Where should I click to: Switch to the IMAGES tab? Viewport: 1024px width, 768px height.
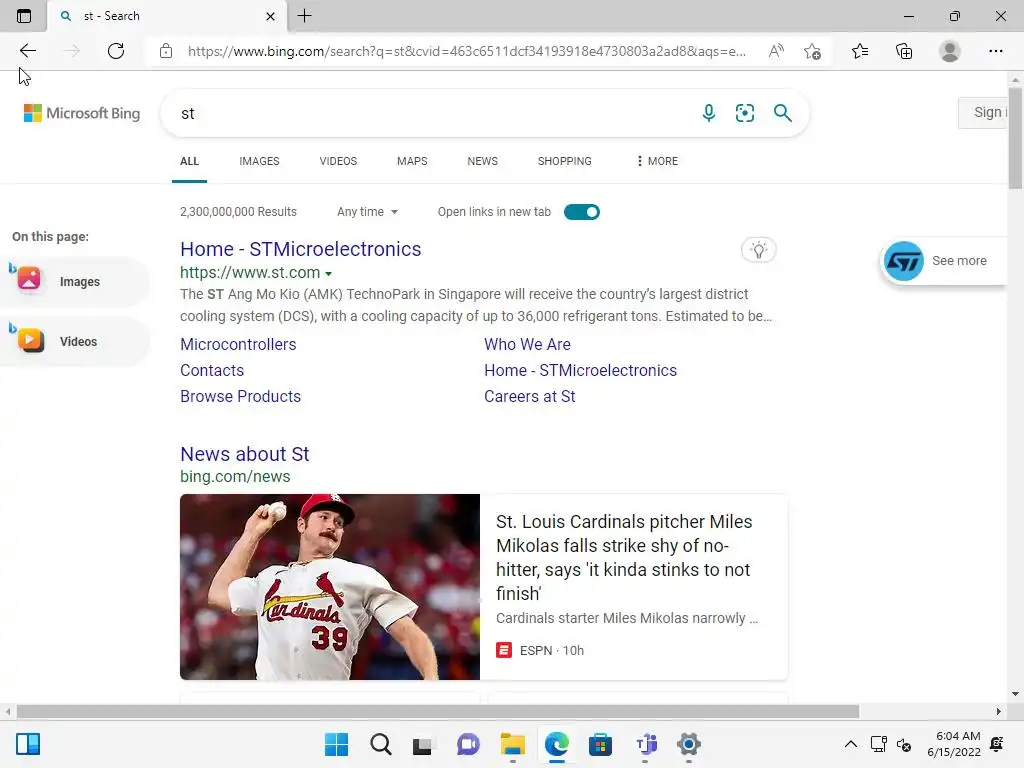click(259, 161)
